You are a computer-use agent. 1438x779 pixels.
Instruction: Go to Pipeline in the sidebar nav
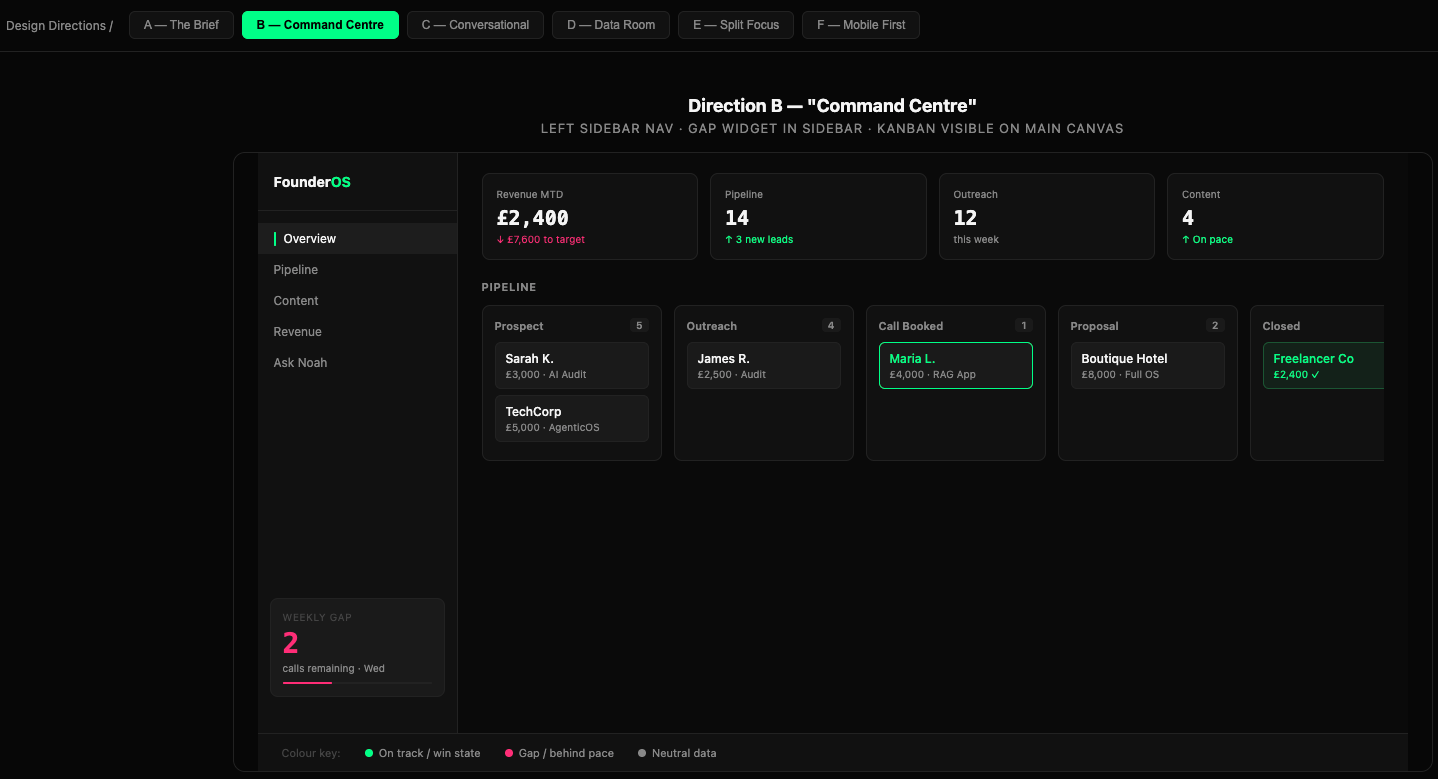tap(358, 269)
